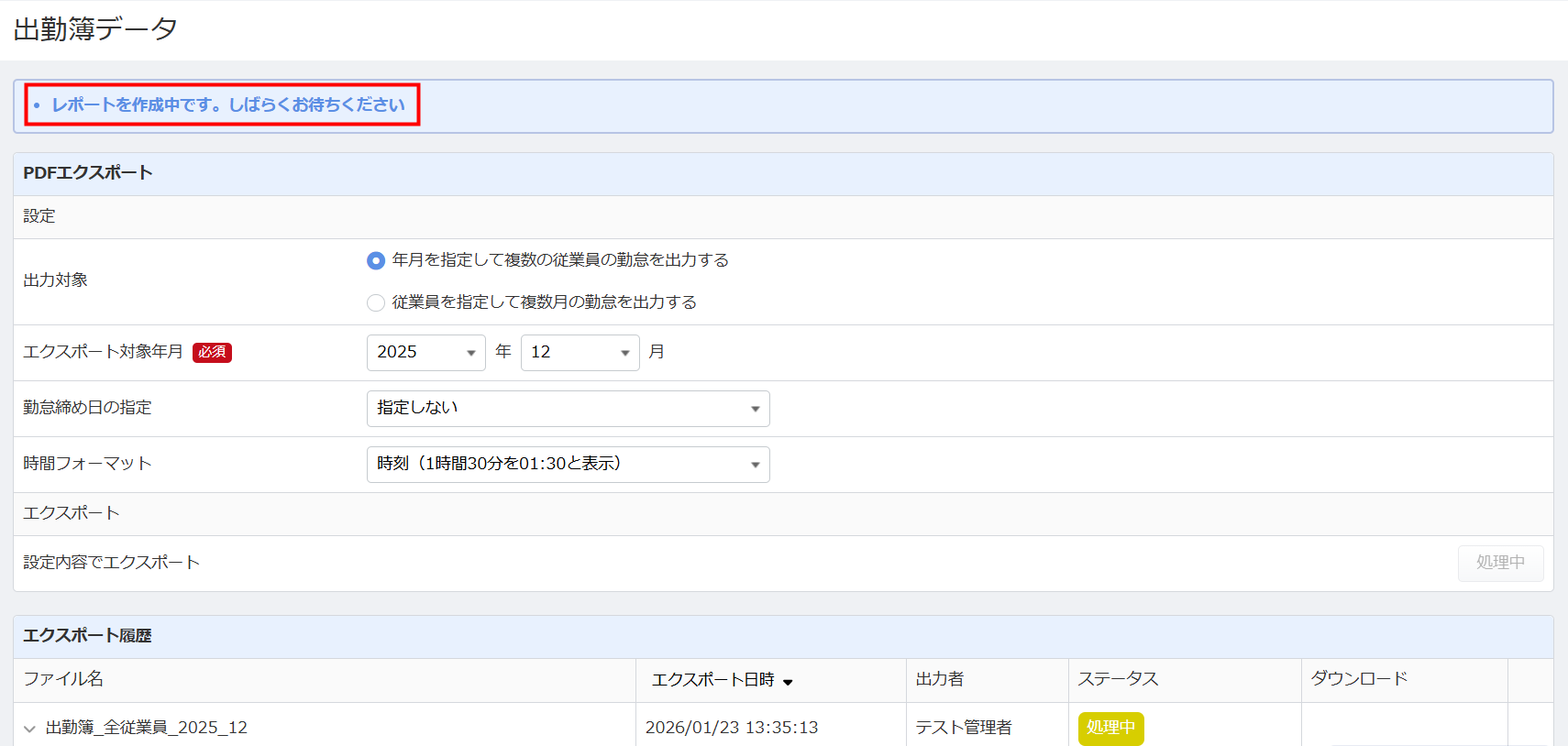
Task: Expand the 出勤簿_全従業員_2025_12 row chevron
Action: pos(29,729)
